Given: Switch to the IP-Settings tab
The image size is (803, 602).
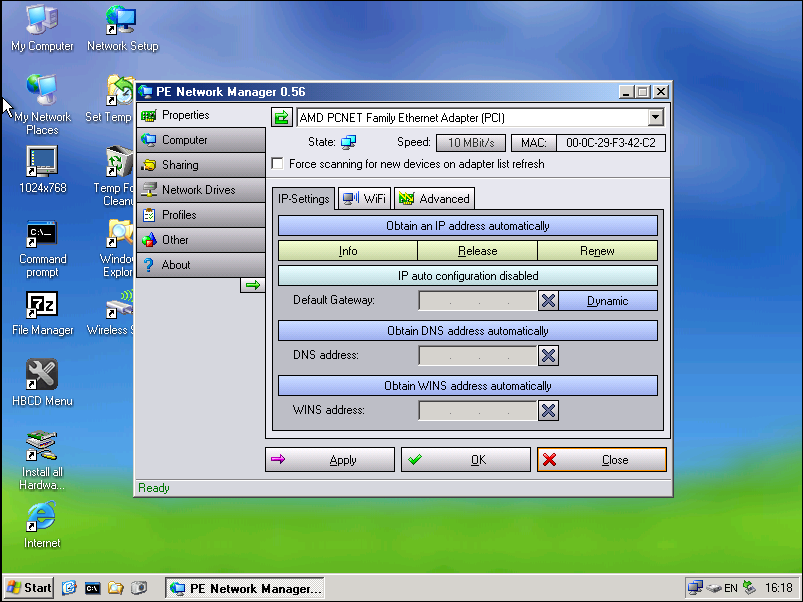Looking at the screenshot, I should coord(304,199).
